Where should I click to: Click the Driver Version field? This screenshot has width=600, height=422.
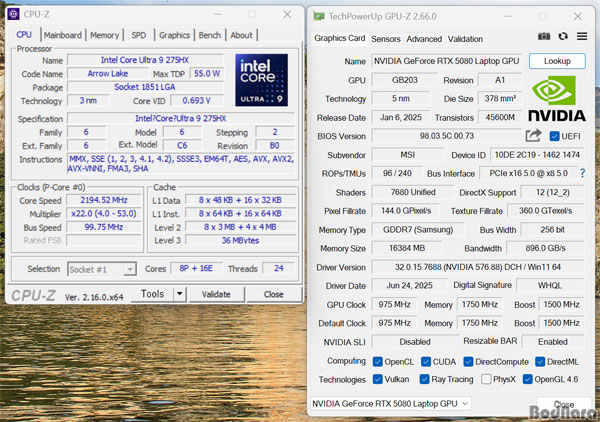point(478,267)
